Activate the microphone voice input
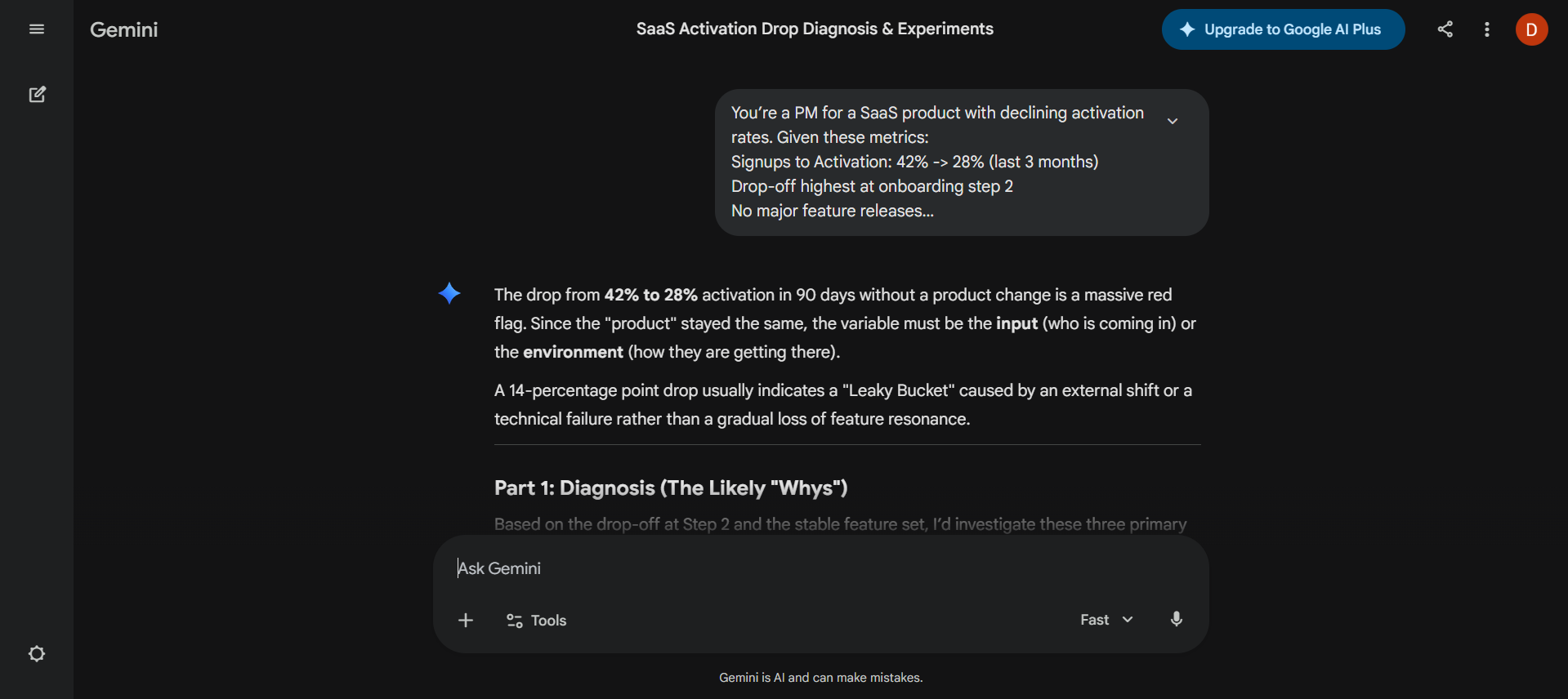The image size is (1568, 699). 1177,619
